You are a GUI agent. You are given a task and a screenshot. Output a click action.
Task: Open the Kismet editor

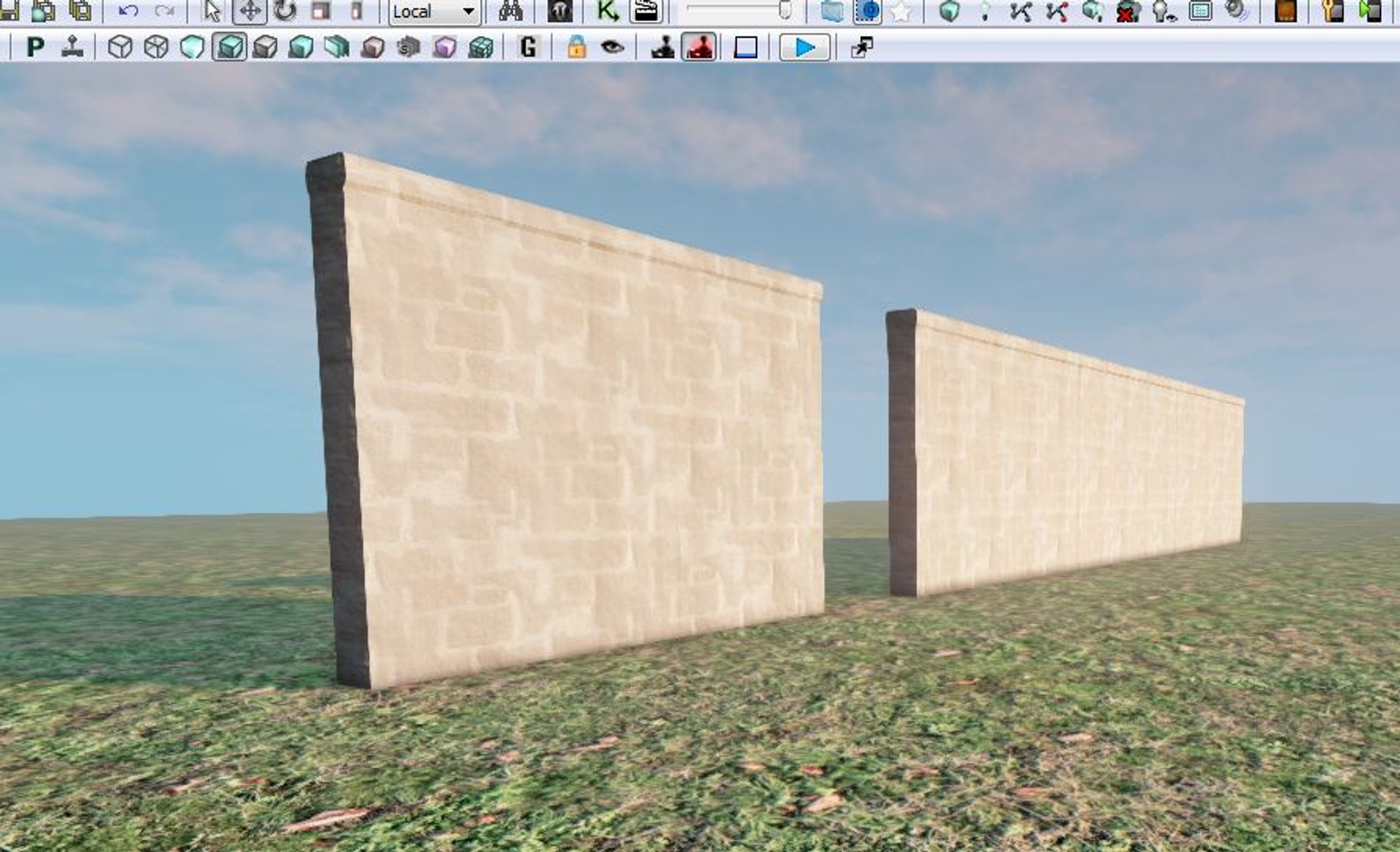(x=607, y=11)
